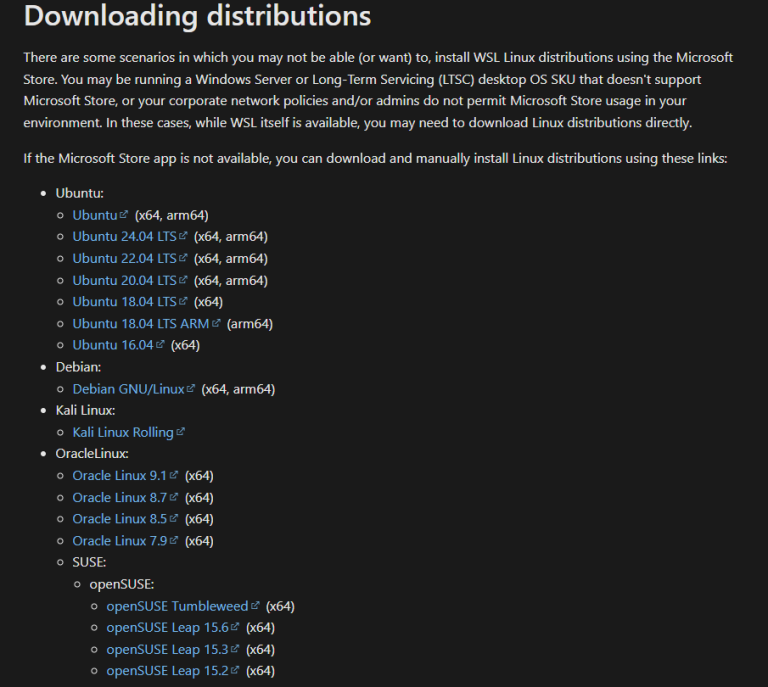
Task: Open the openSUSE Leap 15.6 link
Action: click(173, 627)
